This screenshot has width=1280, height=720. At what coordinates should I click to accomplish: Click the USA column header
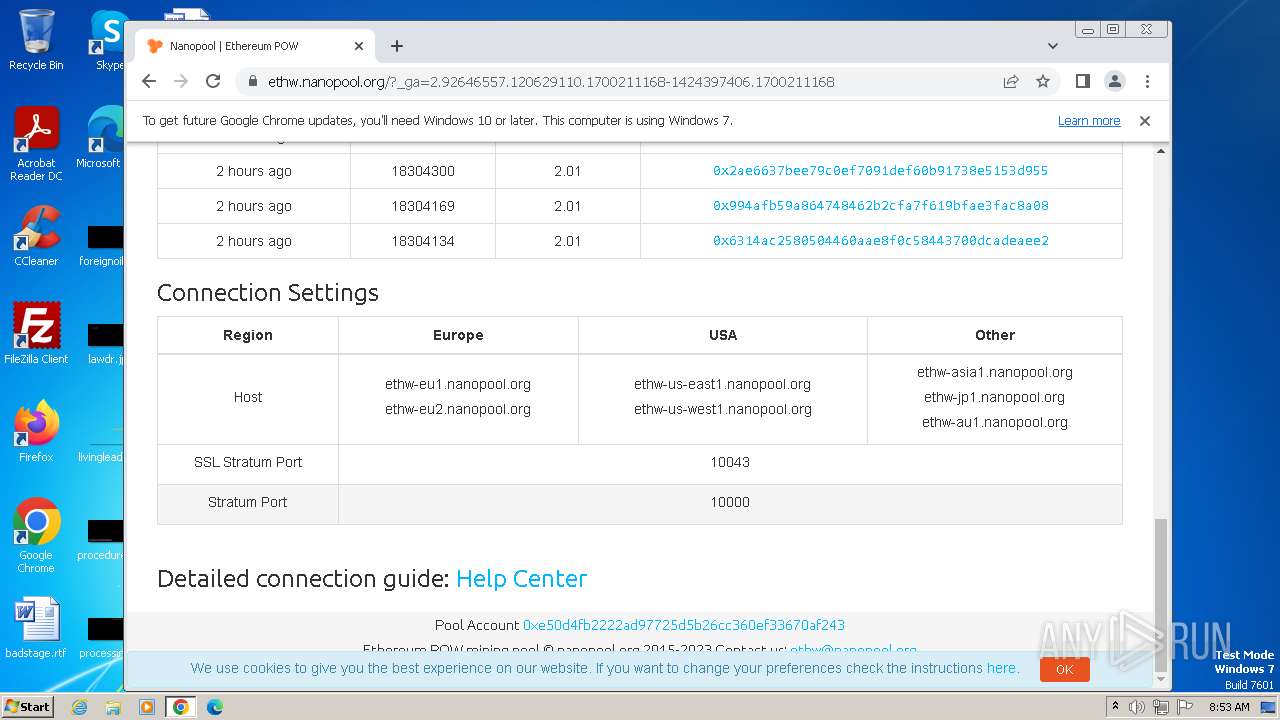tap(723, 335)
